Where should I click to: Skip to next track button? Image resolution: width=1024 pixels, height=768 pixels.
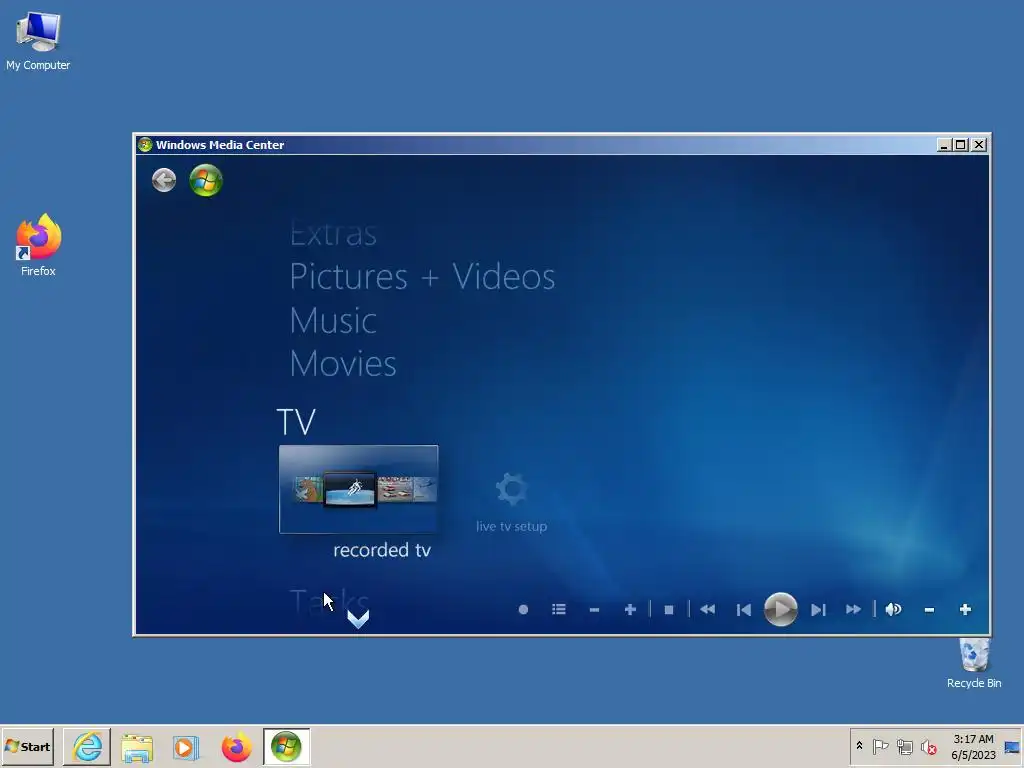pyautogui.click(x=818, y=610)
